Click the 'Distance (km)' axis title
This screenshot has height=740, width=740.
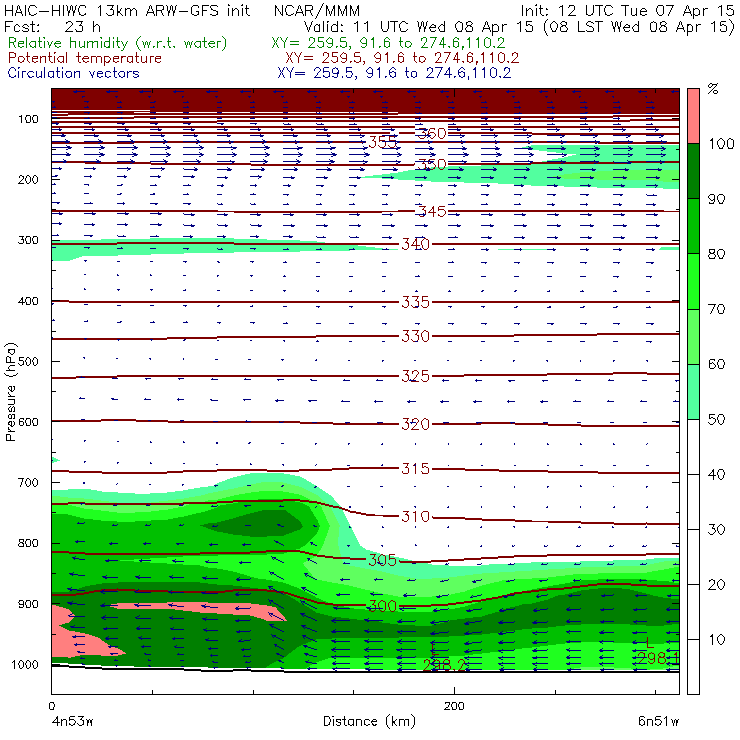click(x=369, y=722)
